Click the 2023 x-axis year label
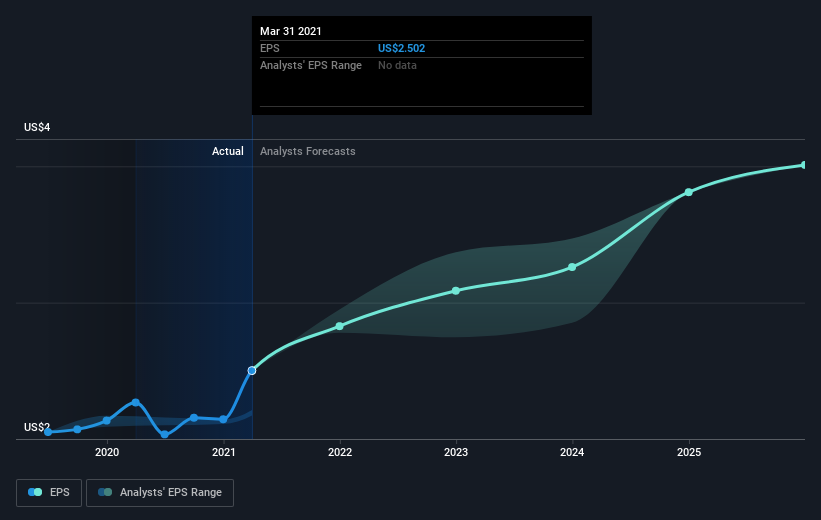Screen dimensions: 821x520 tap(456, 452)
